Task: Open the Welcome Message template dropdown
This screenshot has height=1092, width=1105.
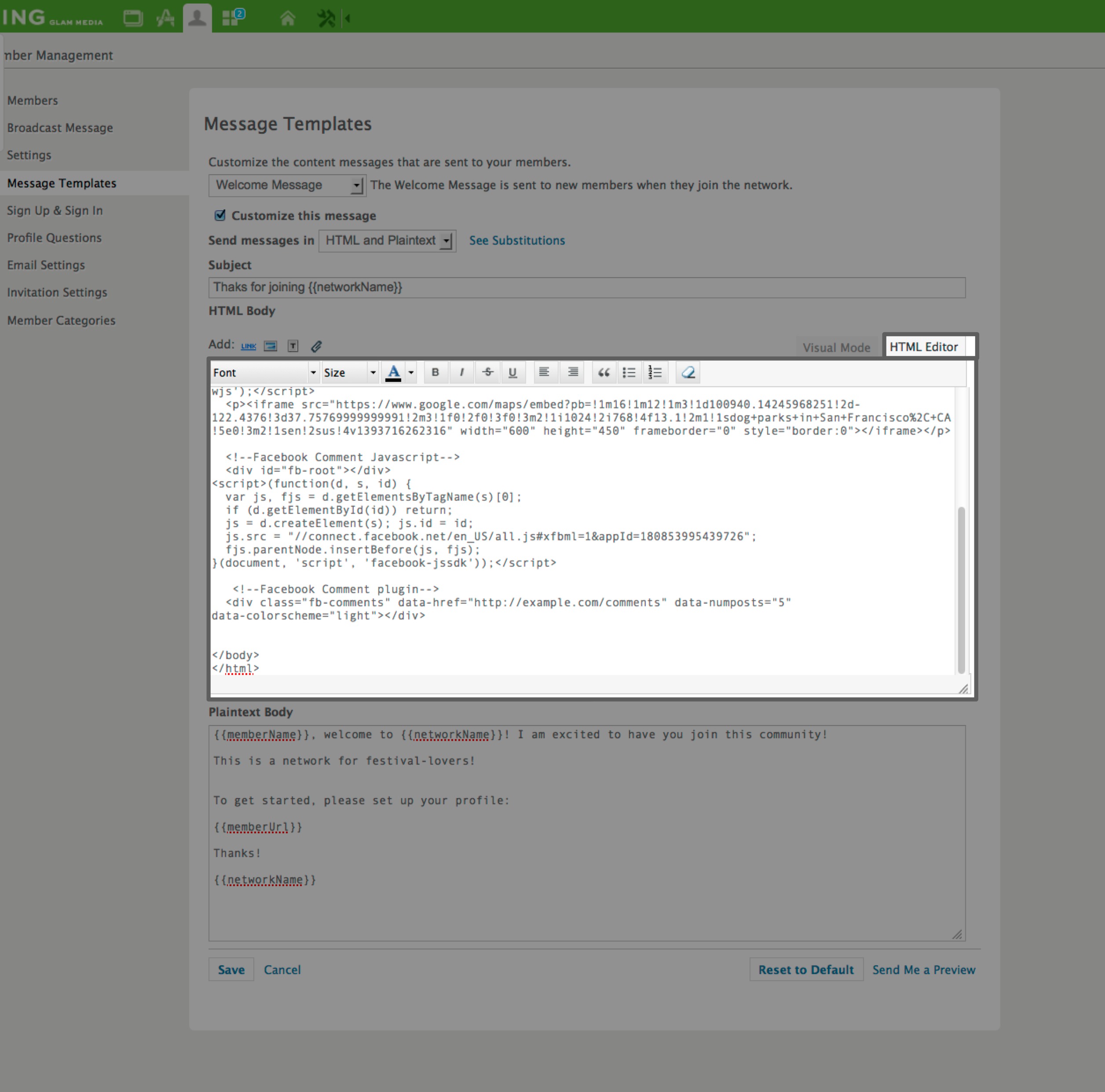Action: [x=287, y=185]
